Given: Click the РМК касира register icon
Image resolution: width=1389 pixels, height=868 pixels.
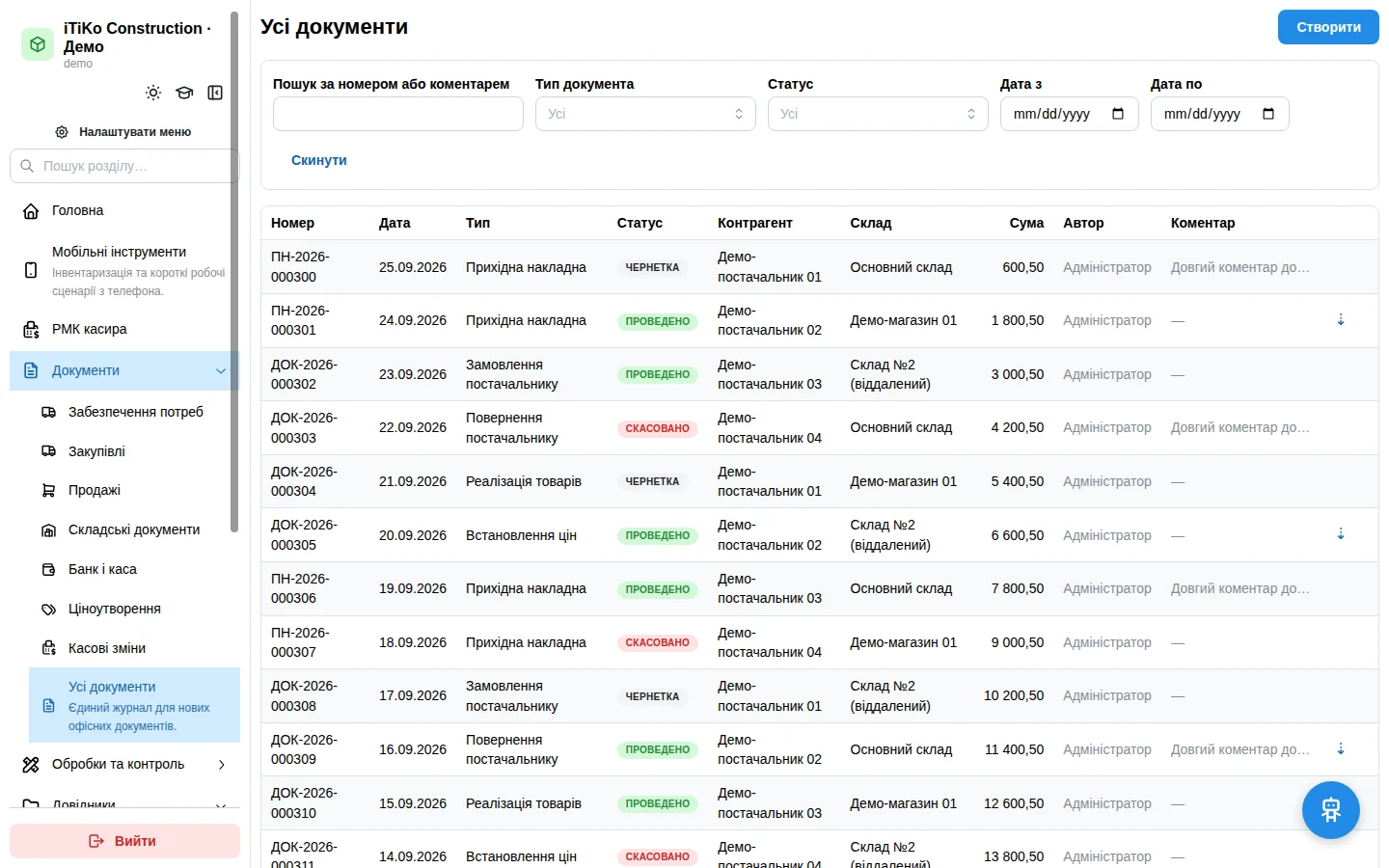Looking at the screenshot, I should click(31, 330).
